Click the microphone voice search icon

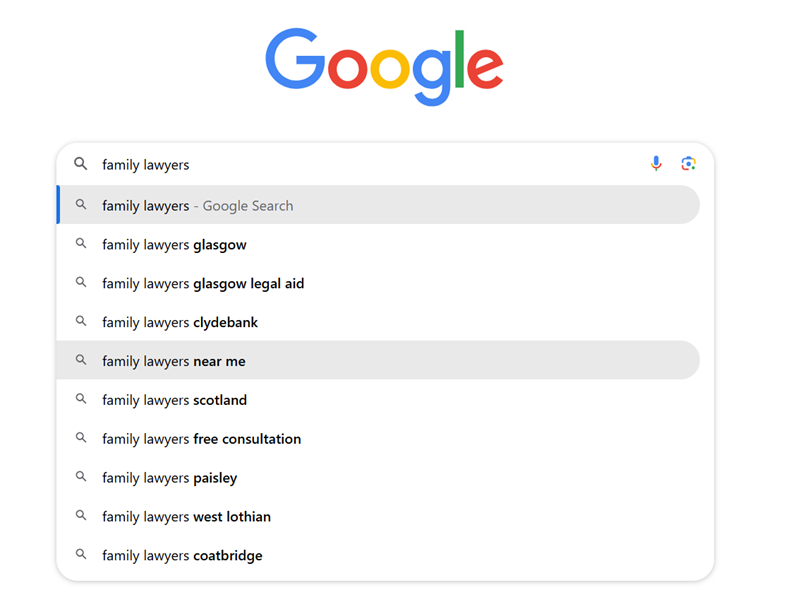[x=656, y=163]
